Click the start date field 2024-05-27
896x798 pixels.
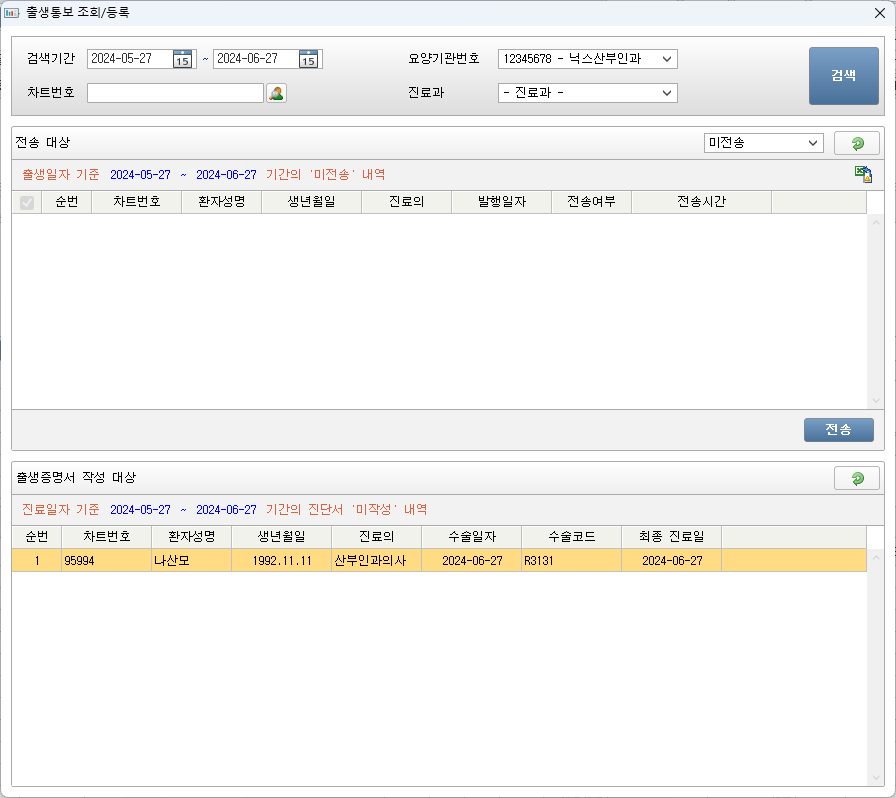[129, 59]
